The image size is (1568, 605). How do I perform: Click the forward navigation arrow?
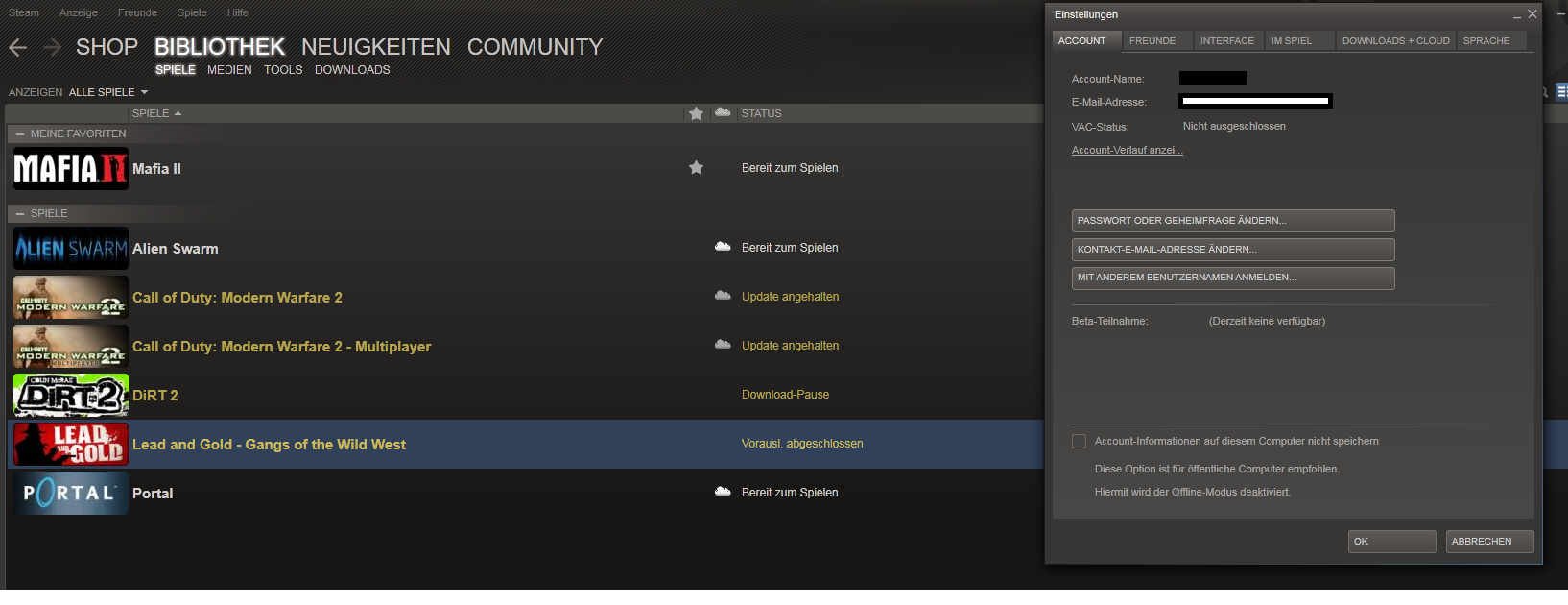tap(52, 47)
